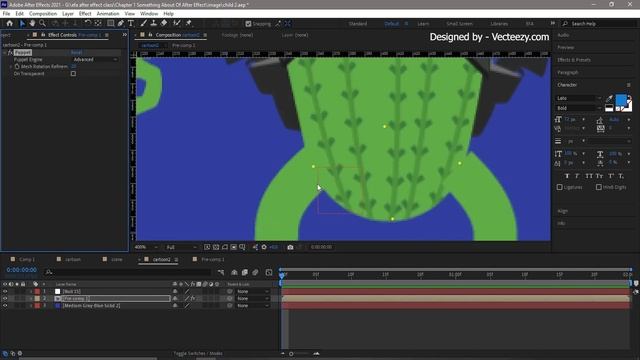
Task: Click the timeline search magnifier icon
Action: tap(49, 272)
